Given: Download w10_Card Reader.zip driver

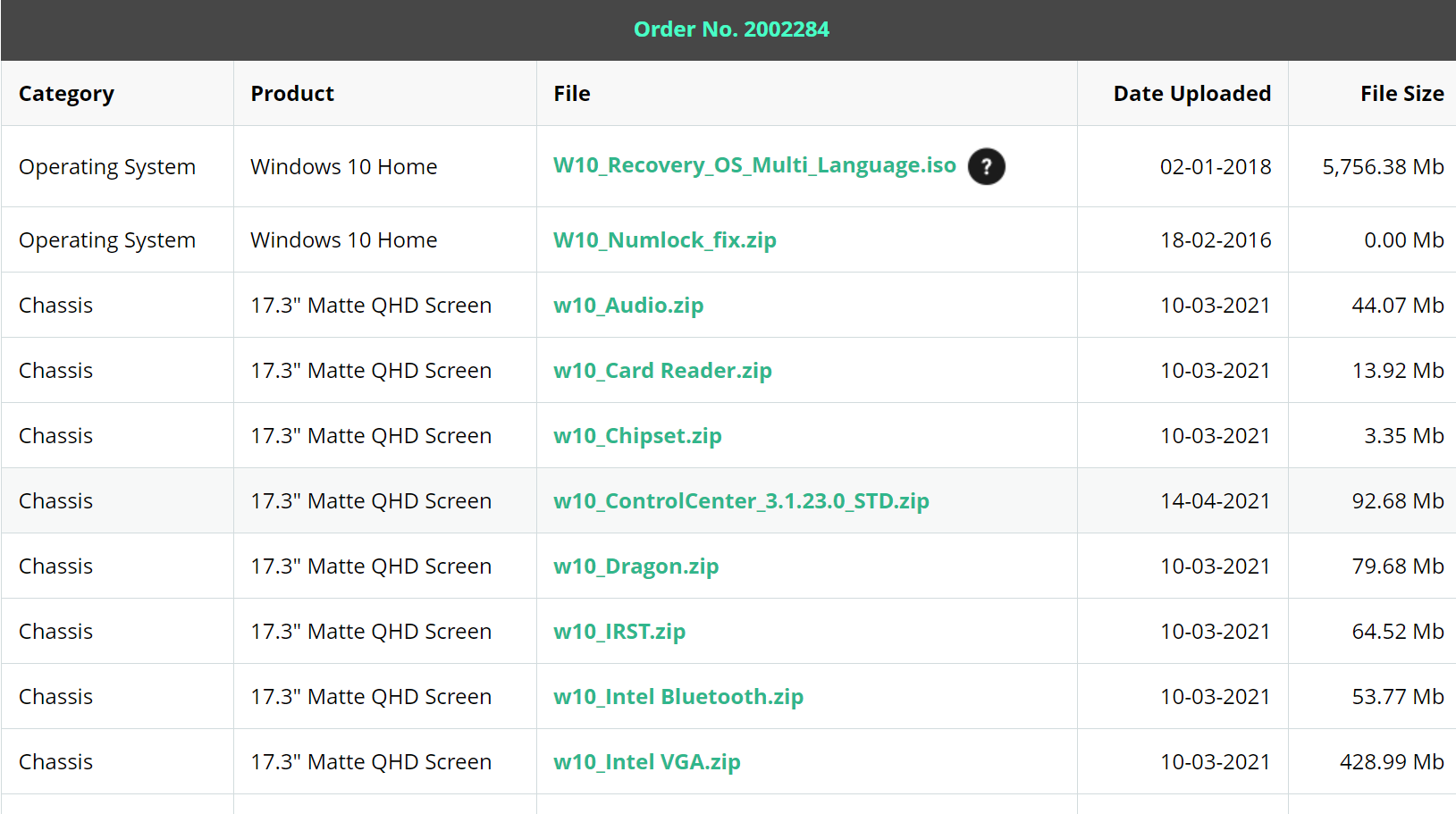Looking at the screenshot, I should tap(662, 371).
